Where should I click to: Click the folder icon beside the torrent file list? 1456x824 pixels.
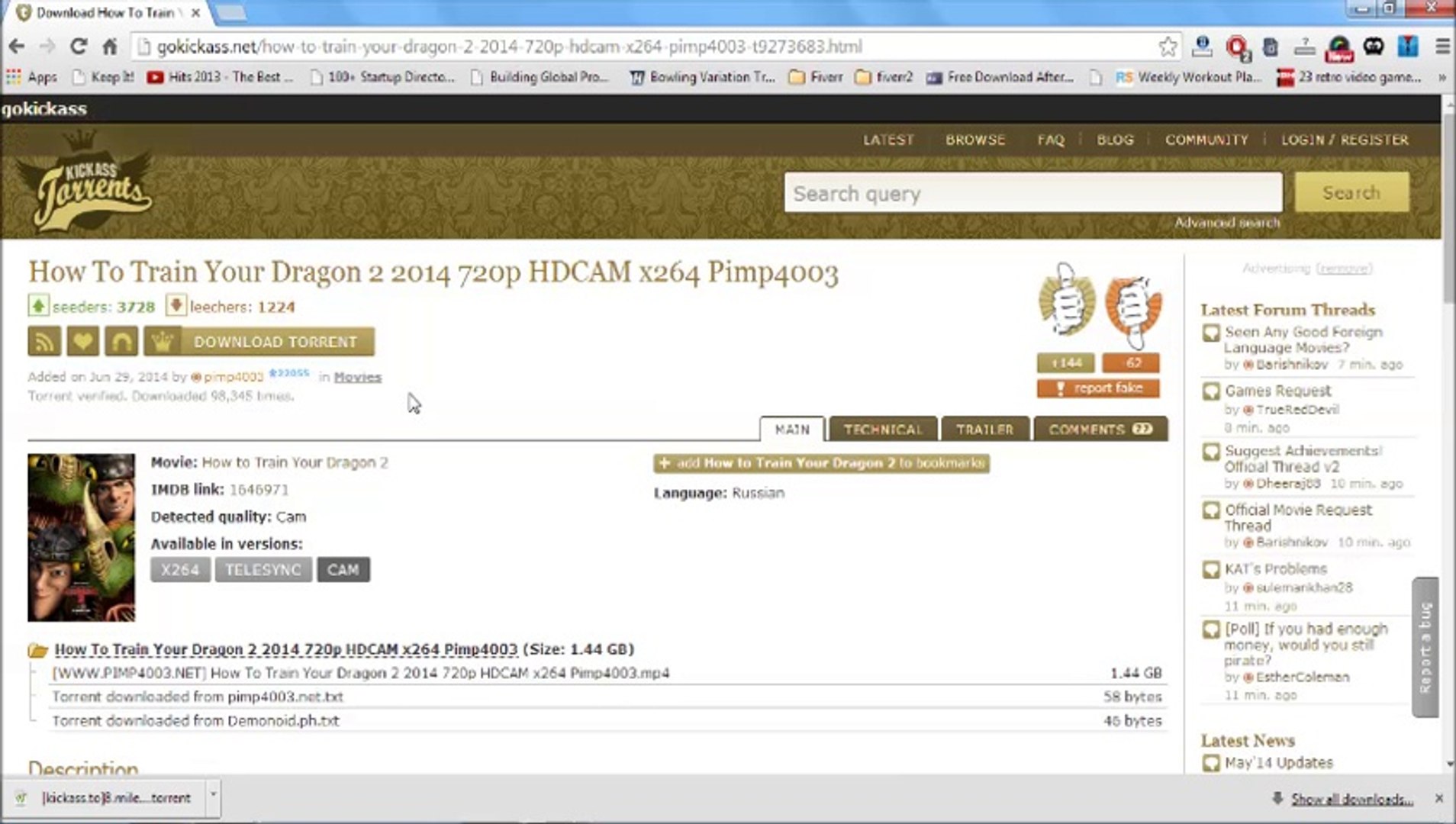[x=37, y=650]
